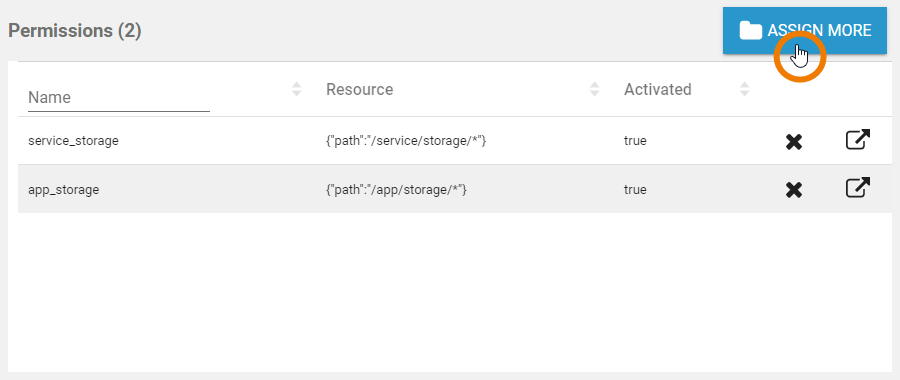This screenshot has height=380, width=900.
Task: Remove the service_storage permission with X
Action: coord(794,141)
